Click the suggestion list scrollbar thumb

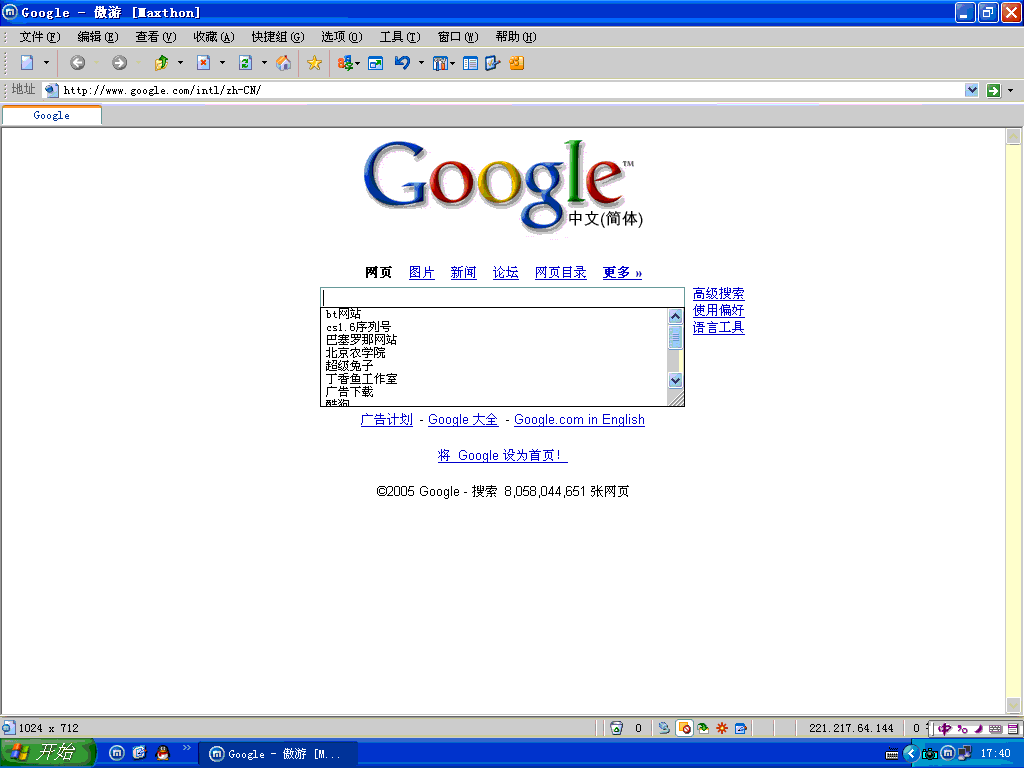(x=675, y=337)
